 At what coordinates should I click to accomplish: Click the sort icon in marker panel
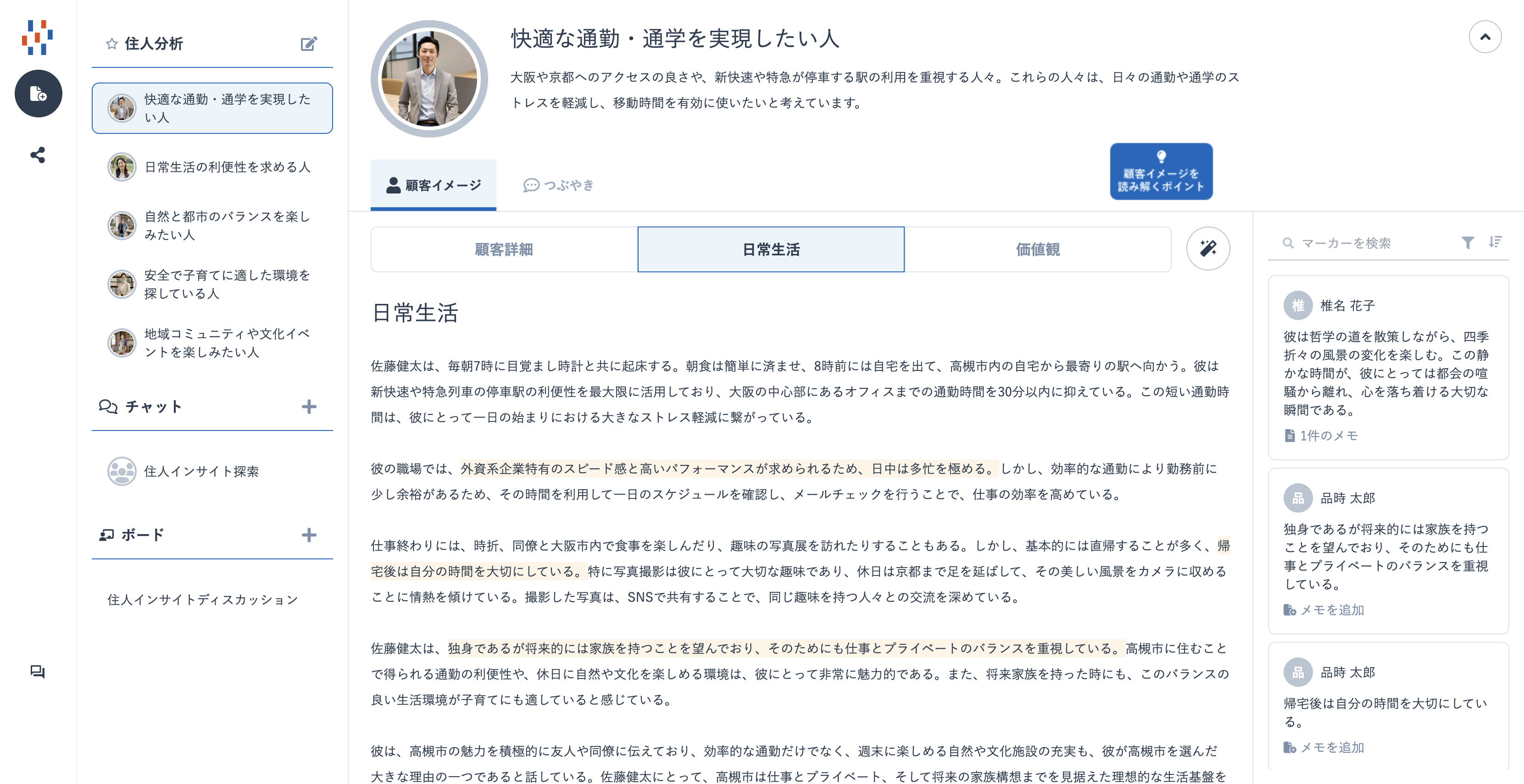[x=1496, y=242]
